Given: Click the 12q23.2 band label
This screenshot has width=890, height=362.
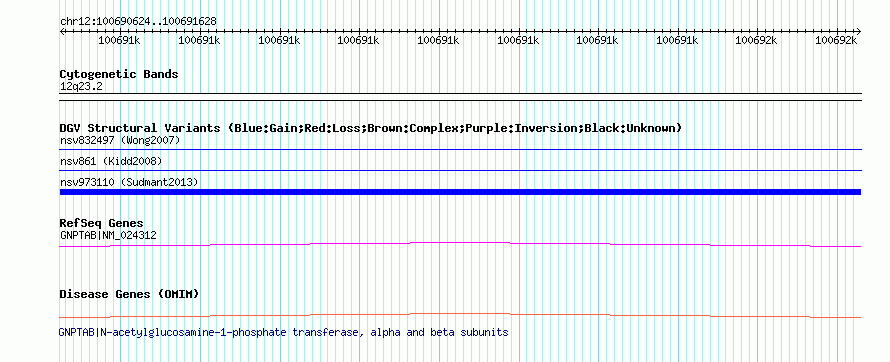Looking at the screenshot, I should 81,86.
